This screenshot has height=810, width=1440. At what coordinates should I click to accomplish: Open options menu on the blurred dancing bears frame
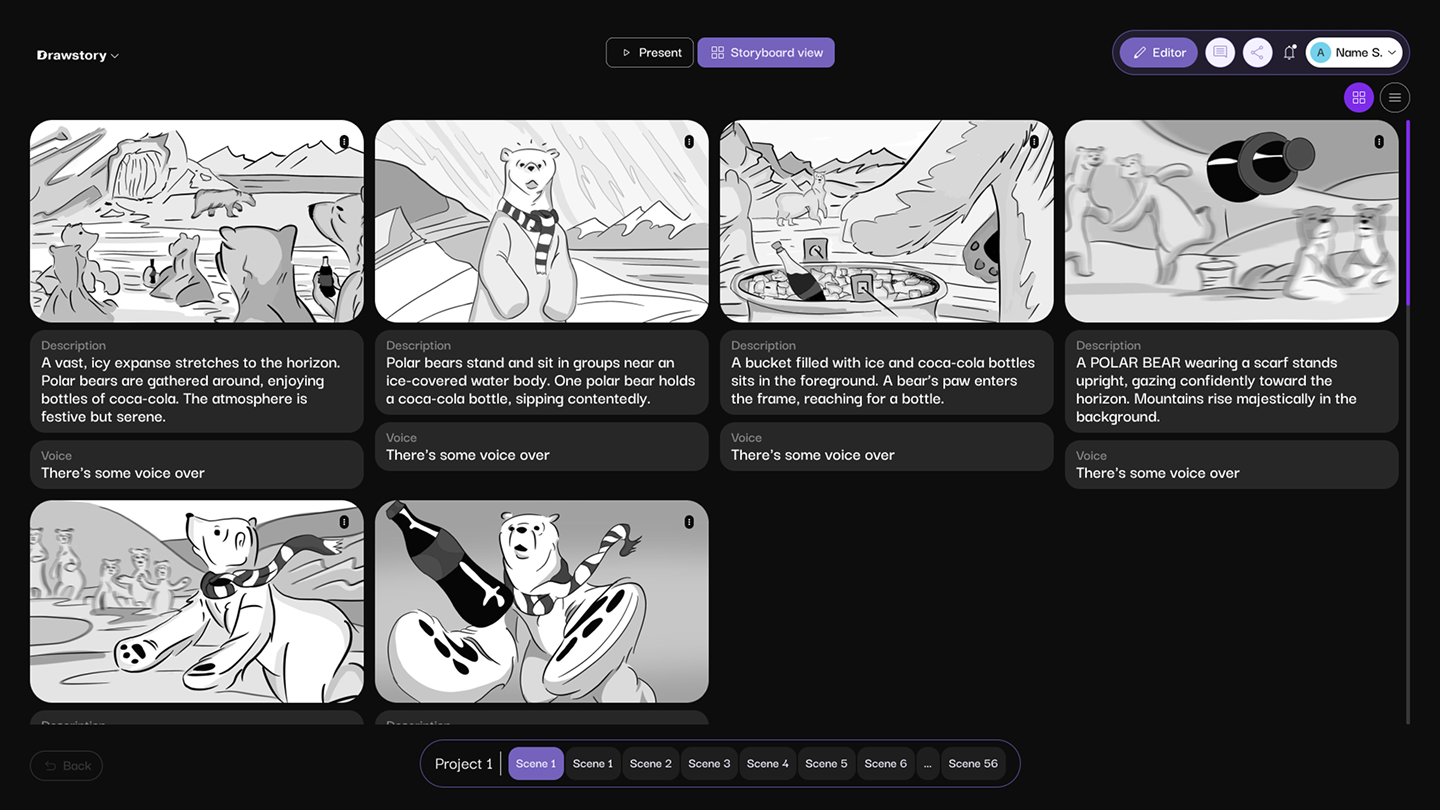click(1379, 142)
